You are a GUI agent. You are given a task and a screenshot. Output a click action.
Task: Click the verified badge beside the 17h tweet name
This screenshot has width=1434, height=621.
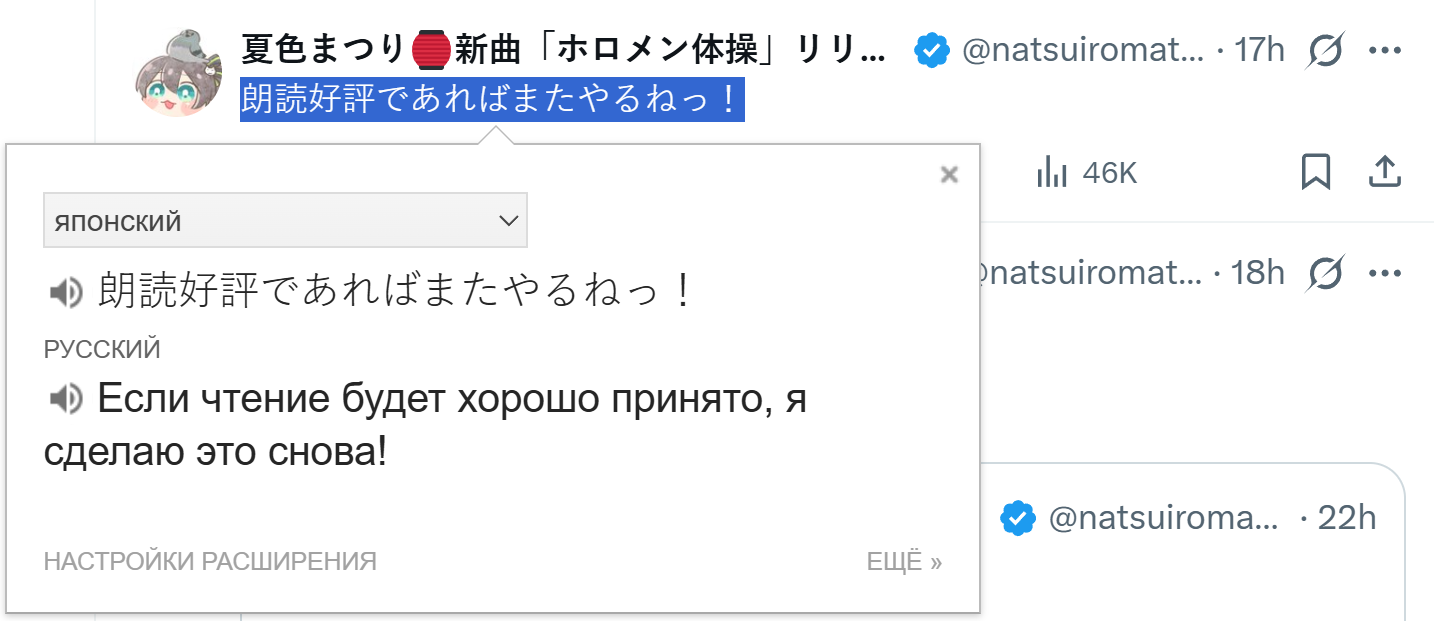click(931, 49)
